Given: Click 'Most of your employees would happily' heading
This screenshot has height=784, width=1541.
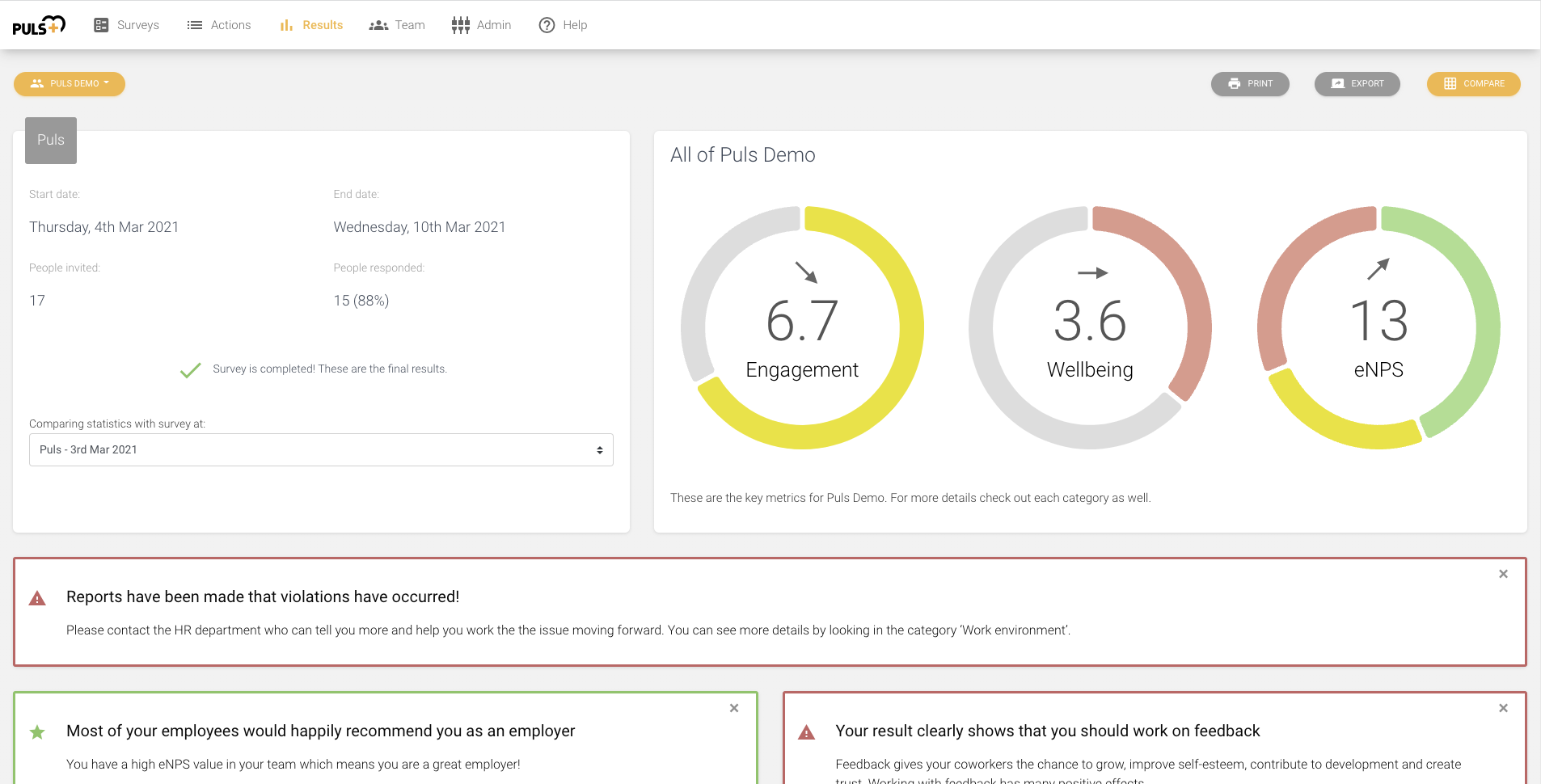Looking at the screenshot, I should tap(321, 731).
